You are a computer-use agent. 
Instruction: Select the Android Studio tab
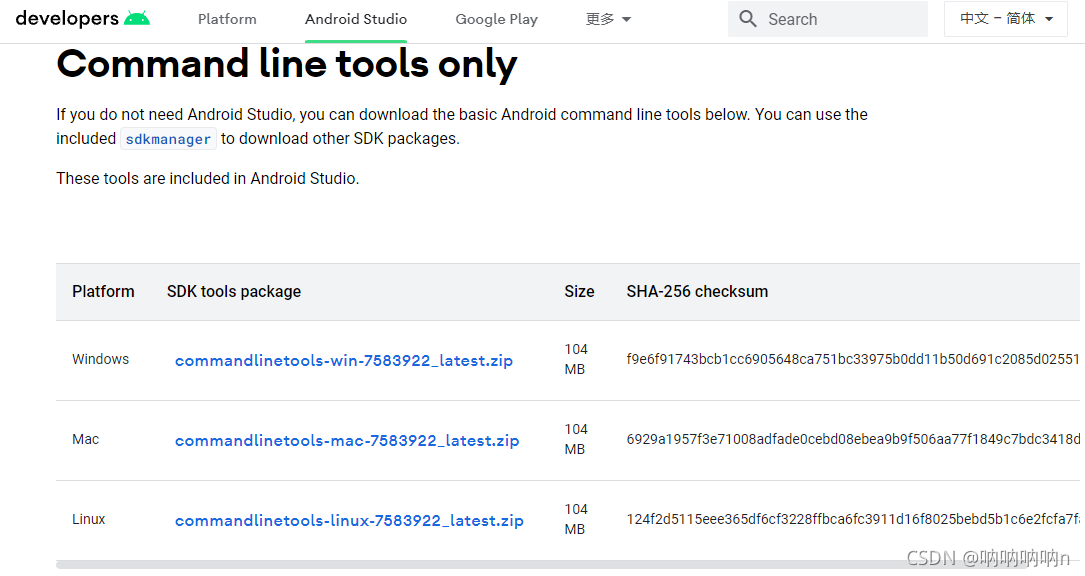[356, 19]
